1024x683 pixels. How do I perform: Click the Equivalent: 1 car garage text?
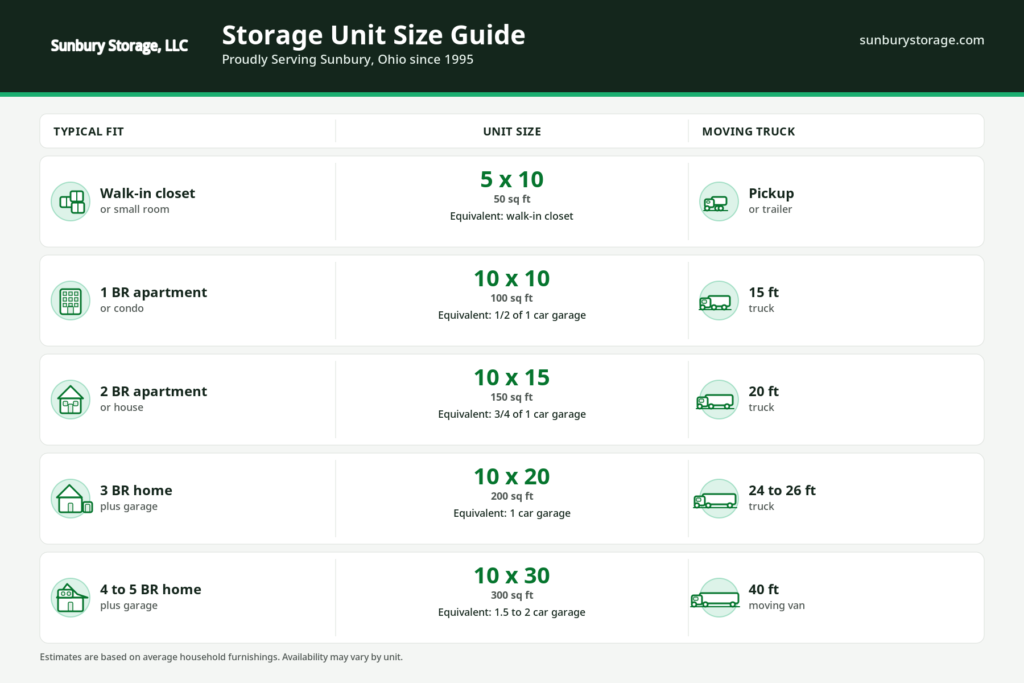click(512, 513)
